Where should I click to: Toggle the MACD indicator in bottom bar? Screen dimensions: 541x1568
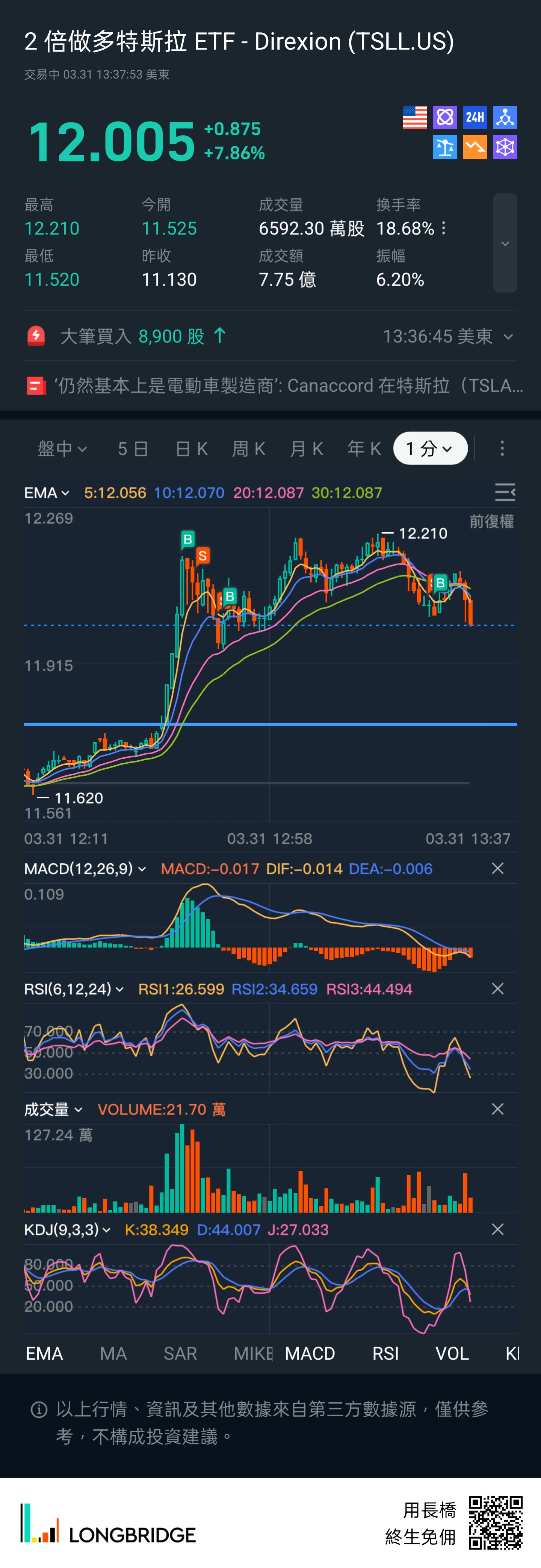310,1353
